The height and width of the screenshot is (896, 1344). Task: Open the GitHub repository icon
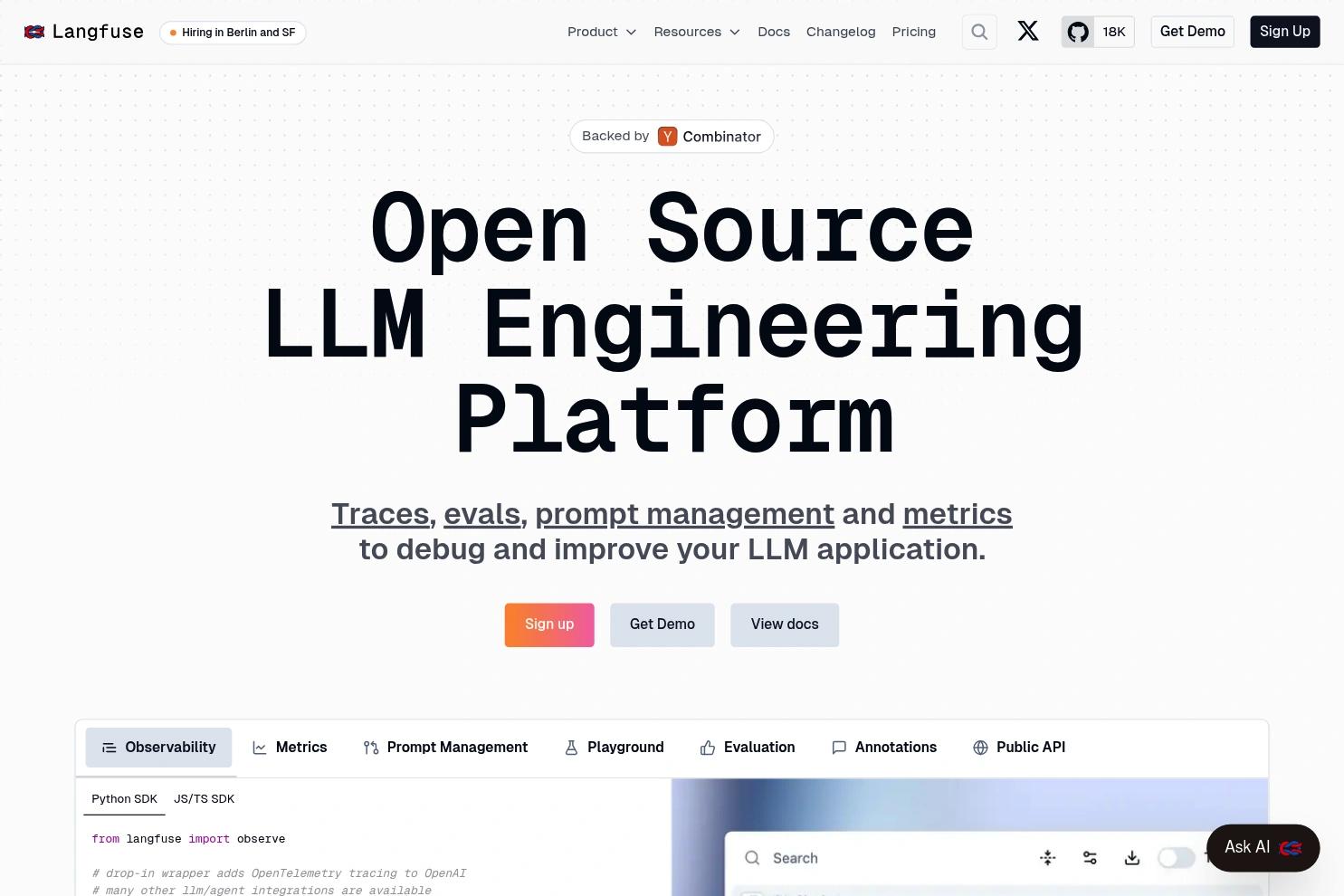(x=1078, y=32)
